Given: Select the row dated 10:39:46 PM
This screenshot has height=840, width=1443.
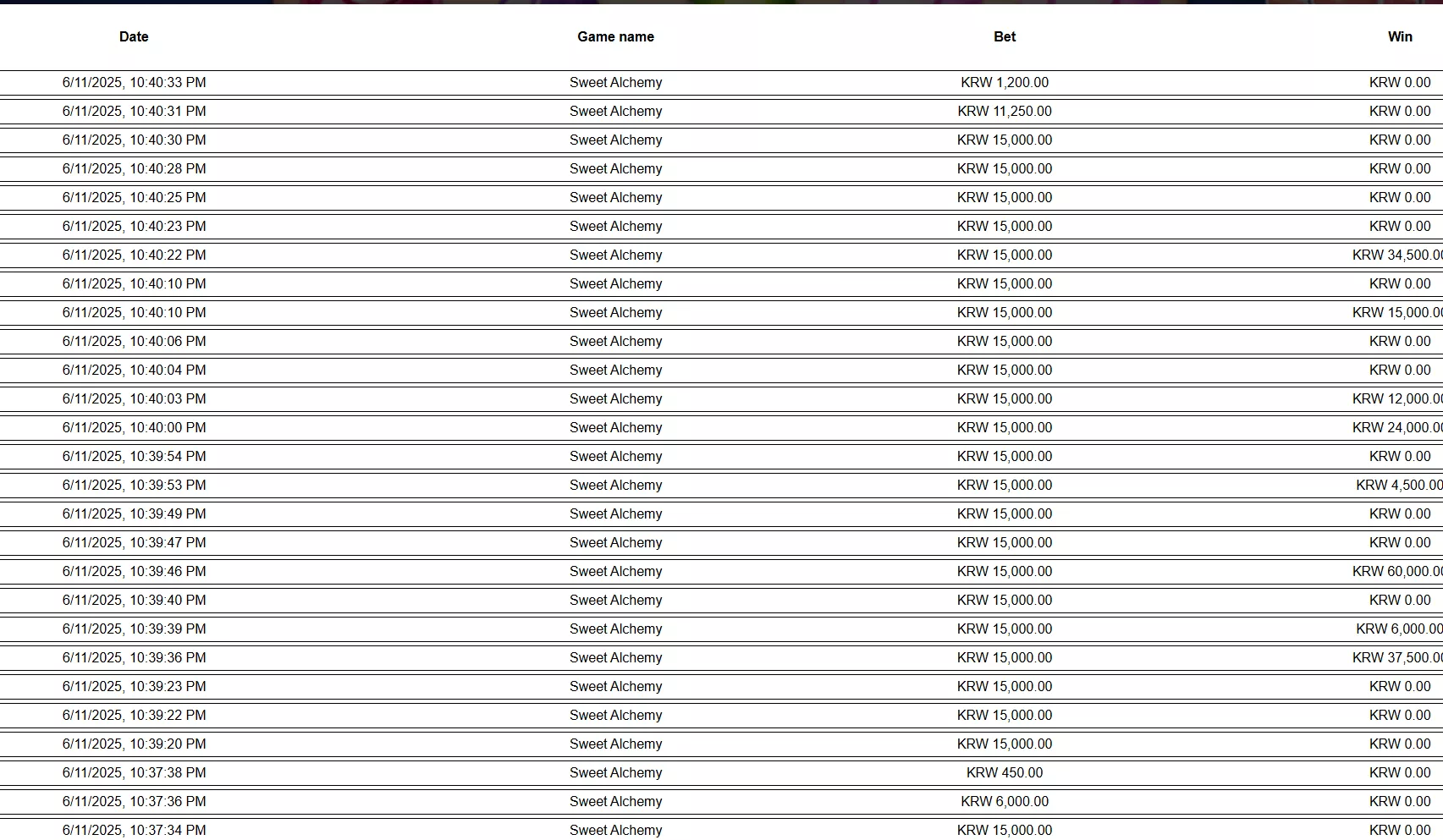Looking at the screenshot, I should click(721, 572).
